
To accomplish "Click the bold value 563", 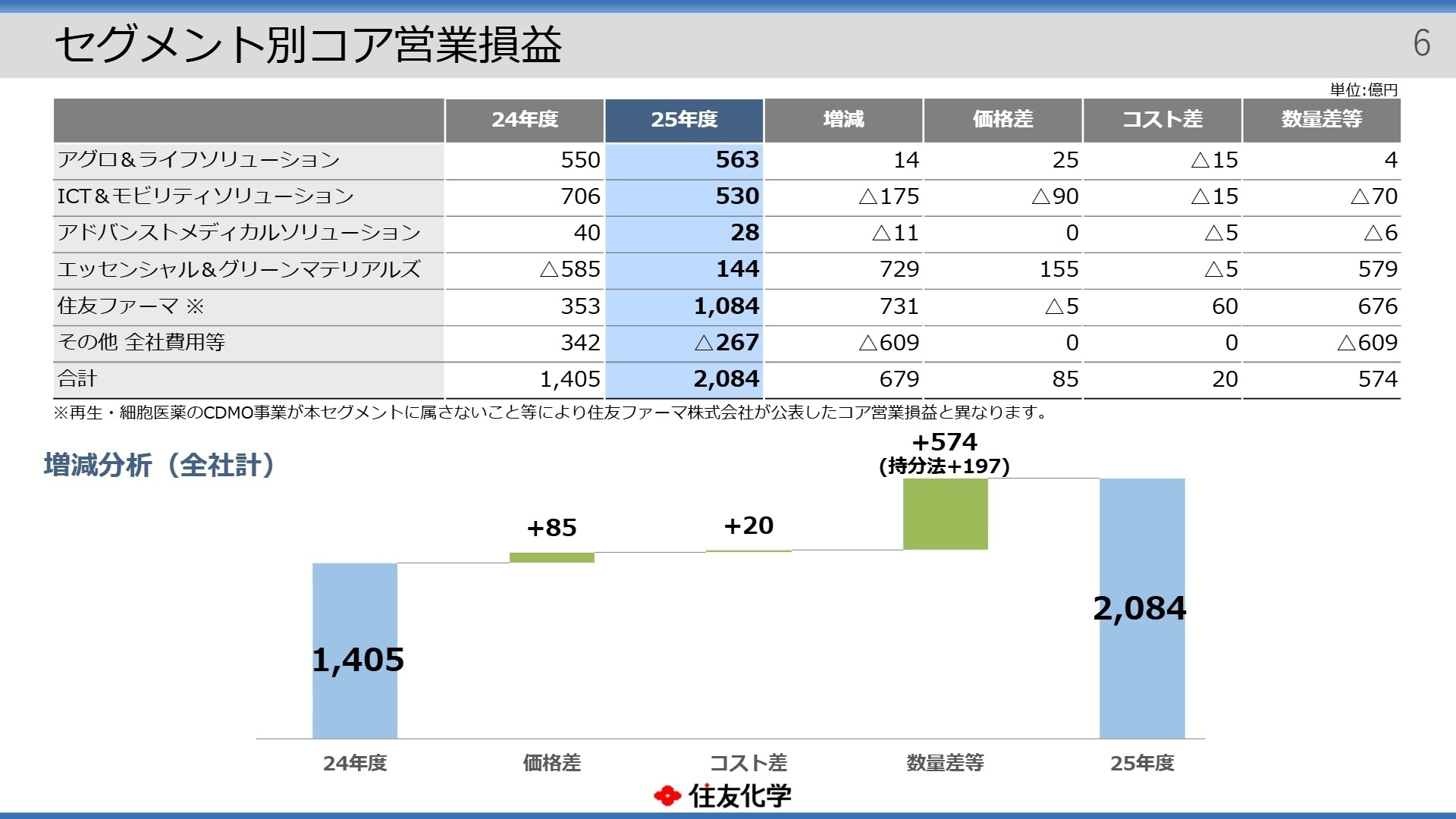I will click(x=737, y=160).
